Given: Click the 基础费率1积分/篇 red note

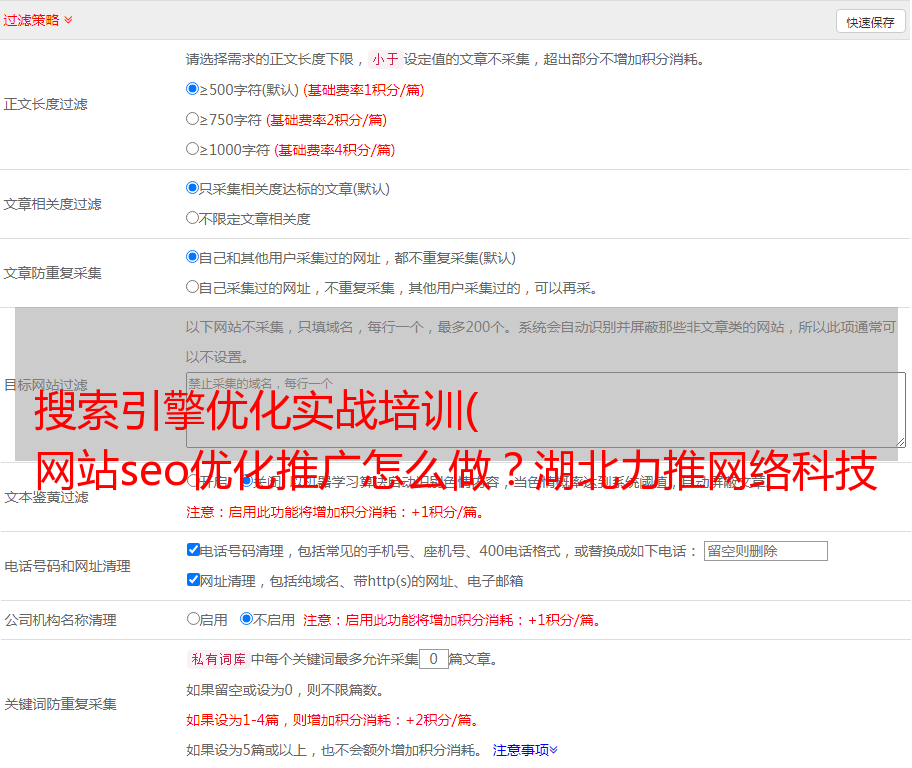Looking at the screenshot, I should pyautogui.click(x=364, y=90).
